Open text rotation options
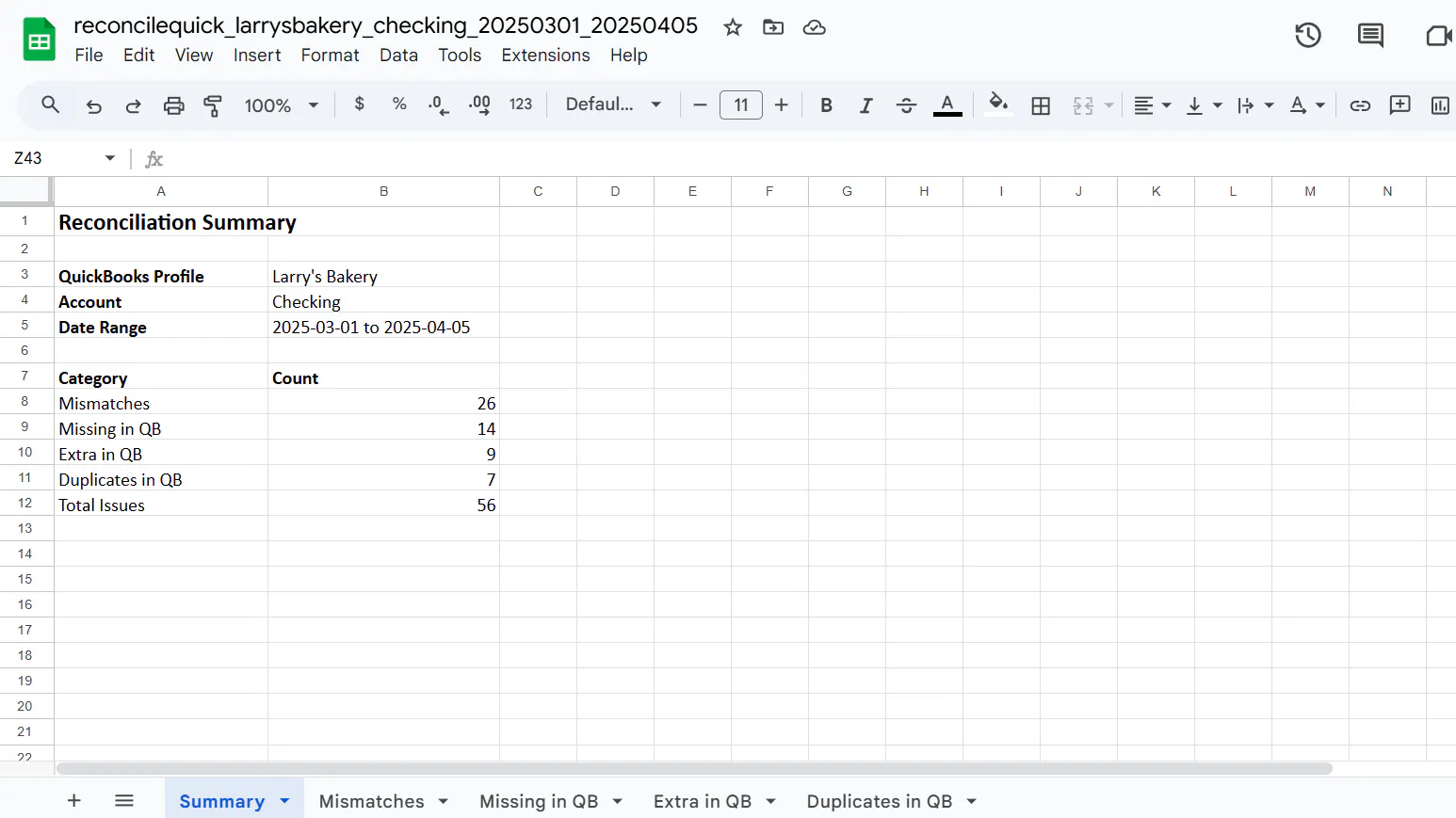The width and height of the screenshot is (1456, 818). pos(1306,105)
